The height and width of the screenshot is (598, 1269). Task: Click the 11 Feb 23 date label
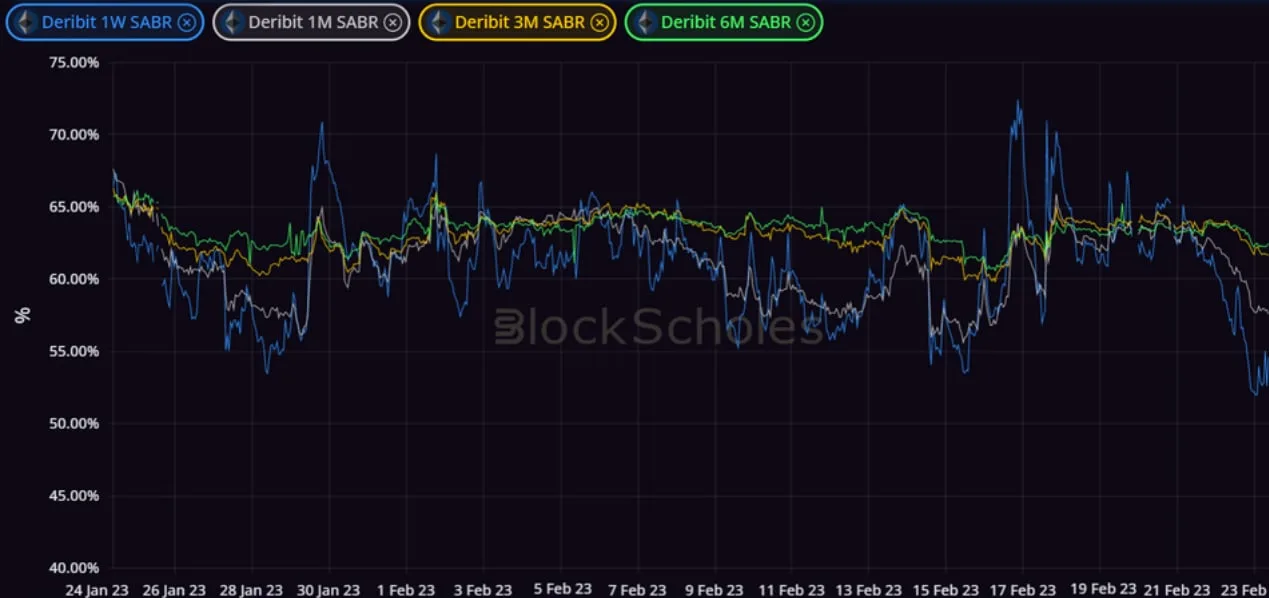tap(791, 589)
